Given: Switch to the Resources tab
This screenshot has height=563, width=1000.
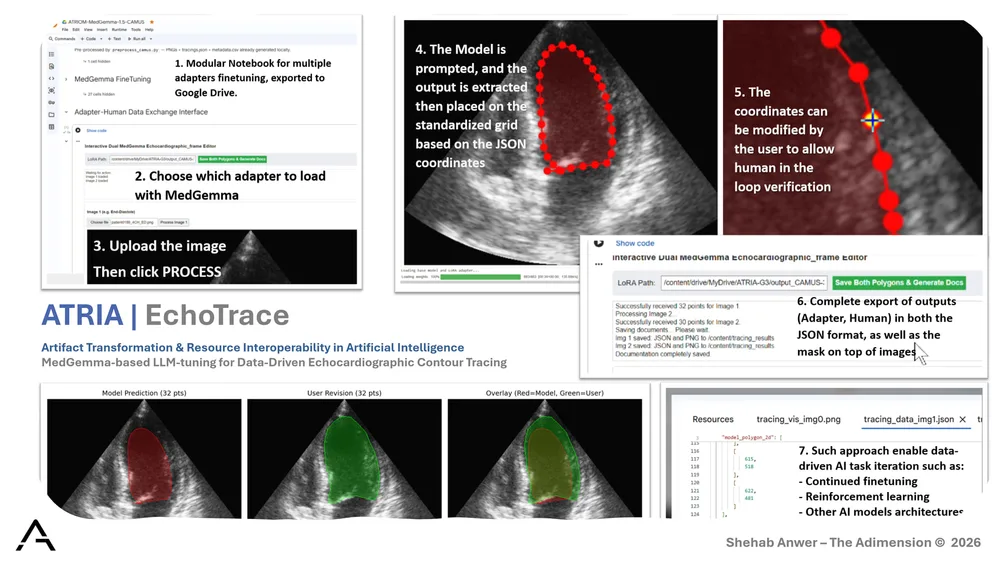Looking at the screenshot, I should click(x=713, y=420).
